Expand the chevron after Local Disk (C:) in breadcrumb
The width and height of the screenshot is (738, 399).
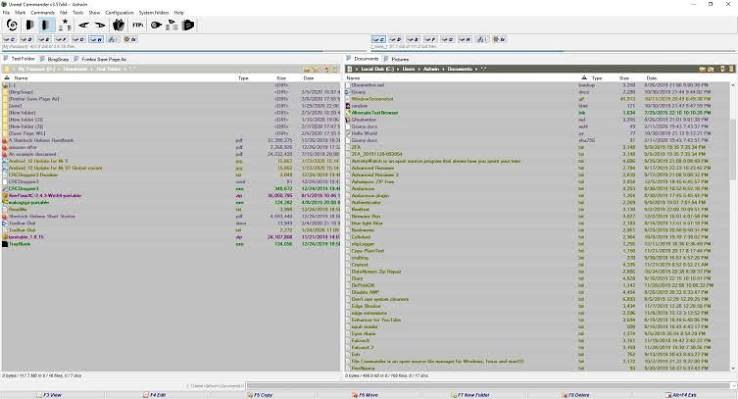tap(398, 69)
